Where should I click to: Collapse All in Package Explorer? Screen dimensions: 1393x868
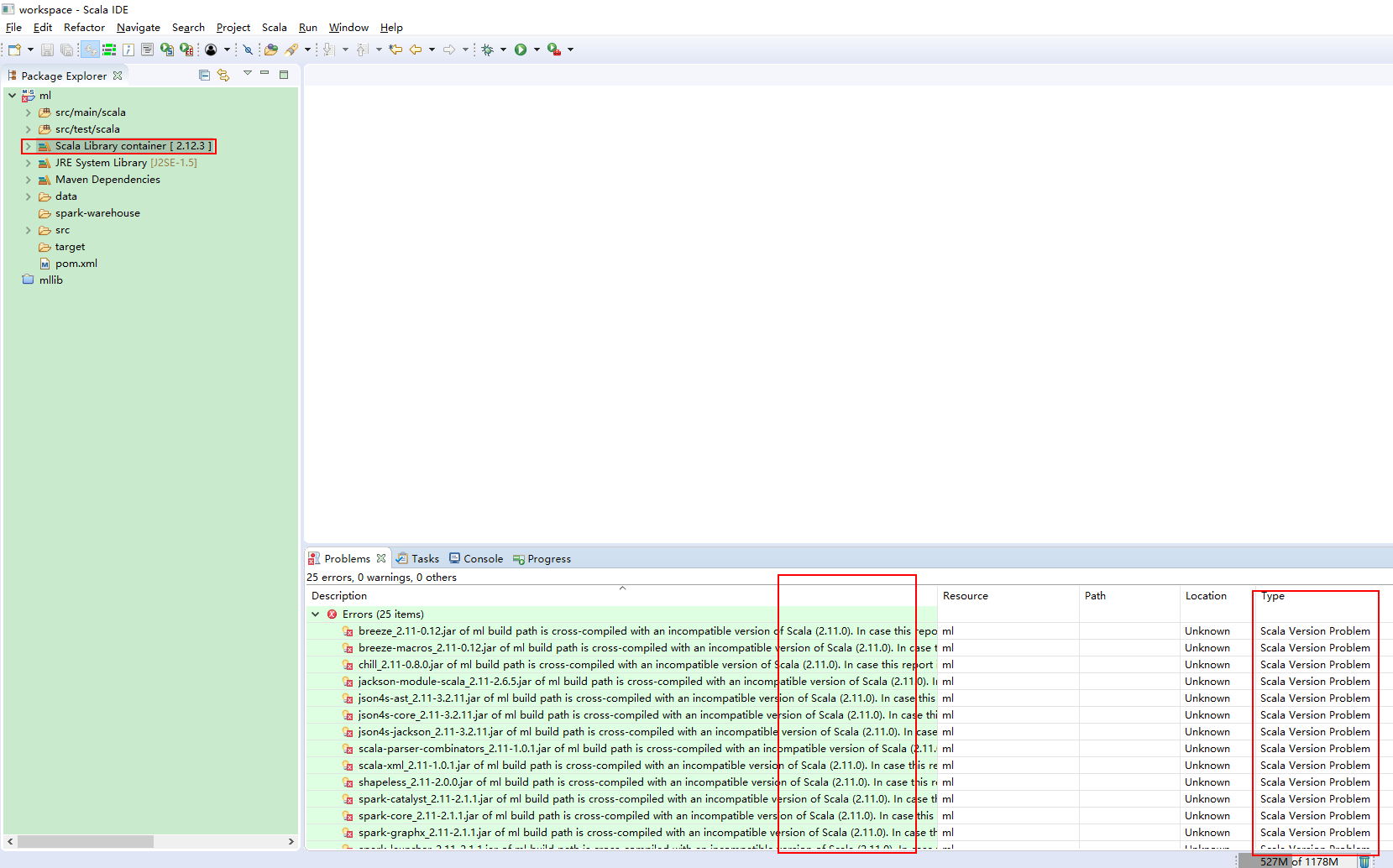204,75
